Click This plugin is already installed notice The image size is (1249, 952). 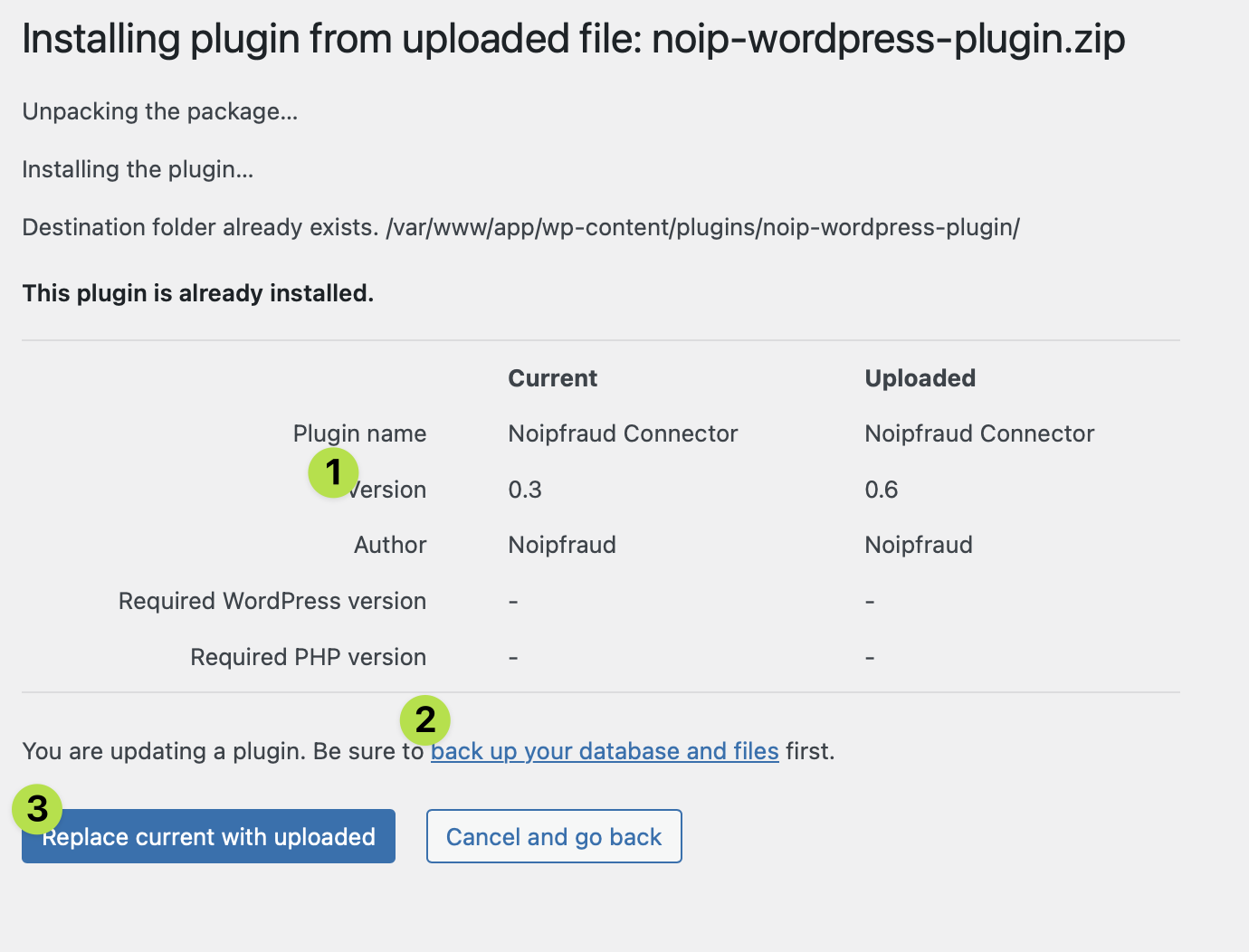click(198, 293)
